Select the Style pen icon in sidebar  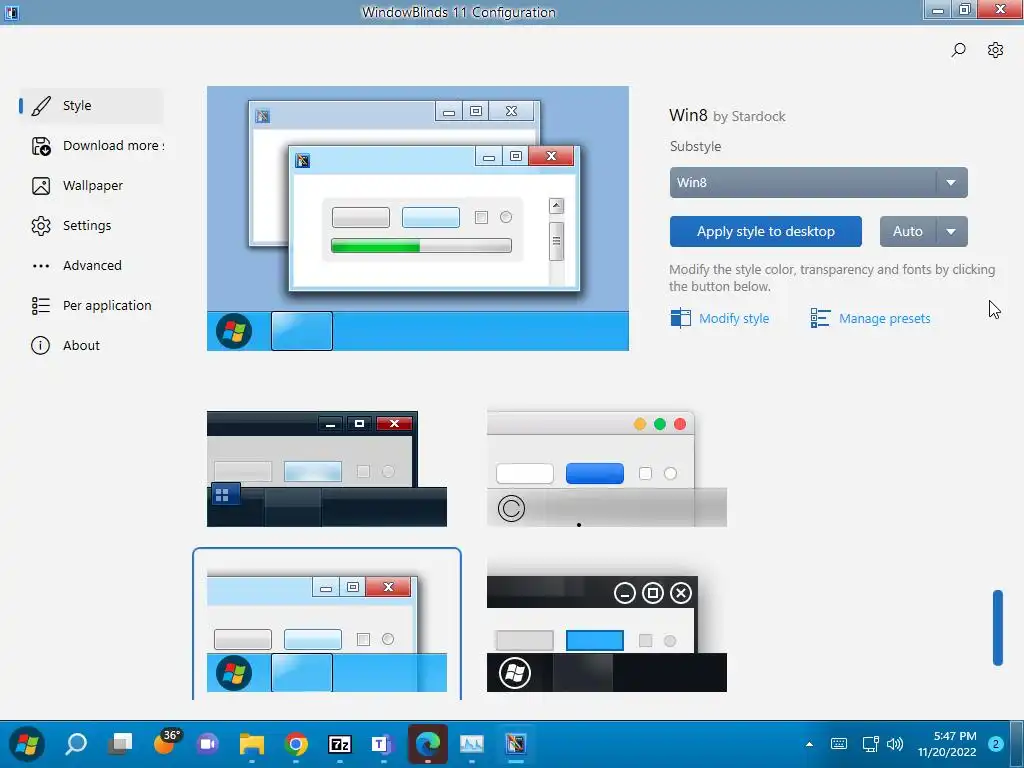coord(41,106)
